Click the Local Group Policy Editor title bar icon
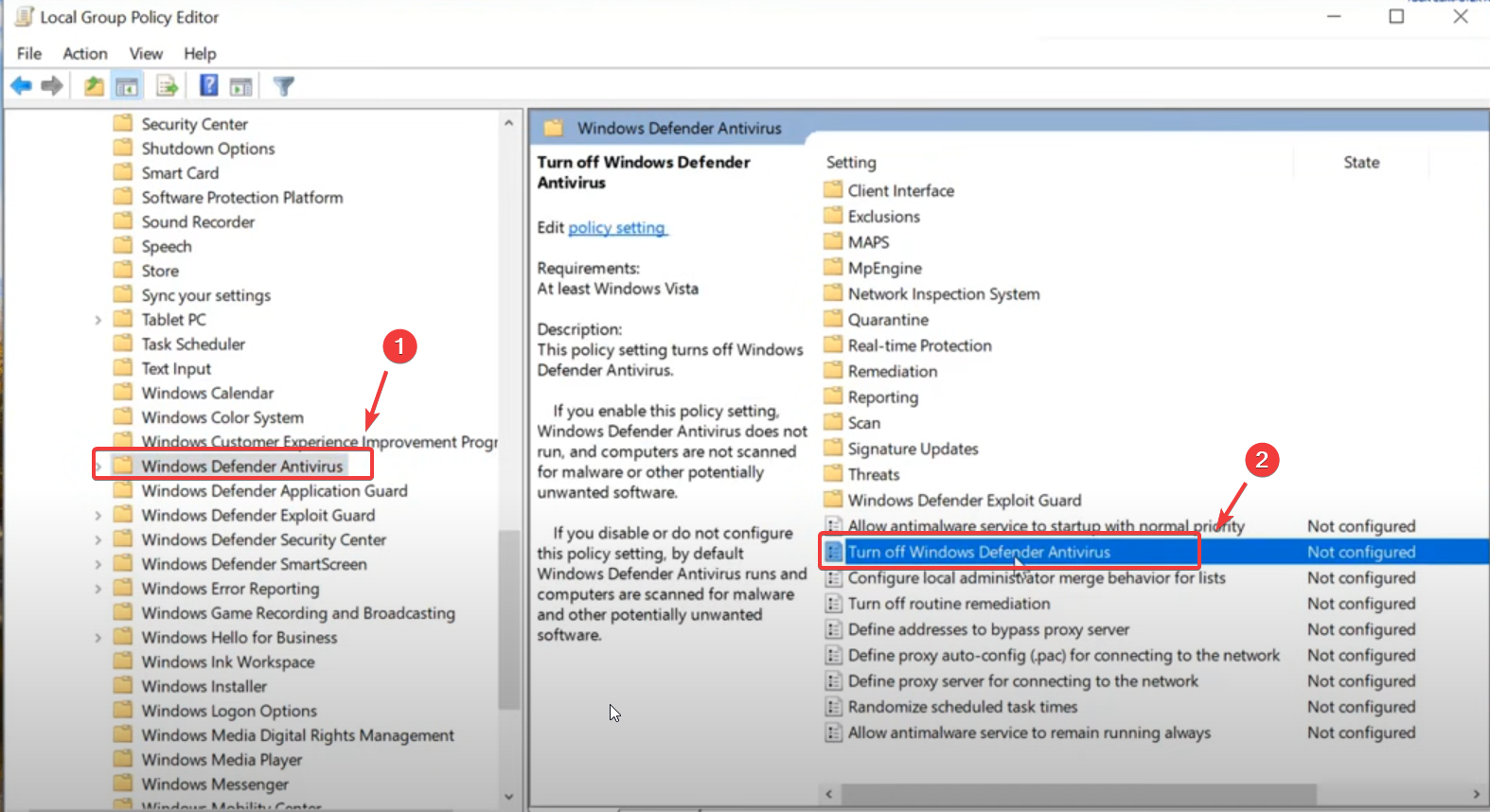 24,17
